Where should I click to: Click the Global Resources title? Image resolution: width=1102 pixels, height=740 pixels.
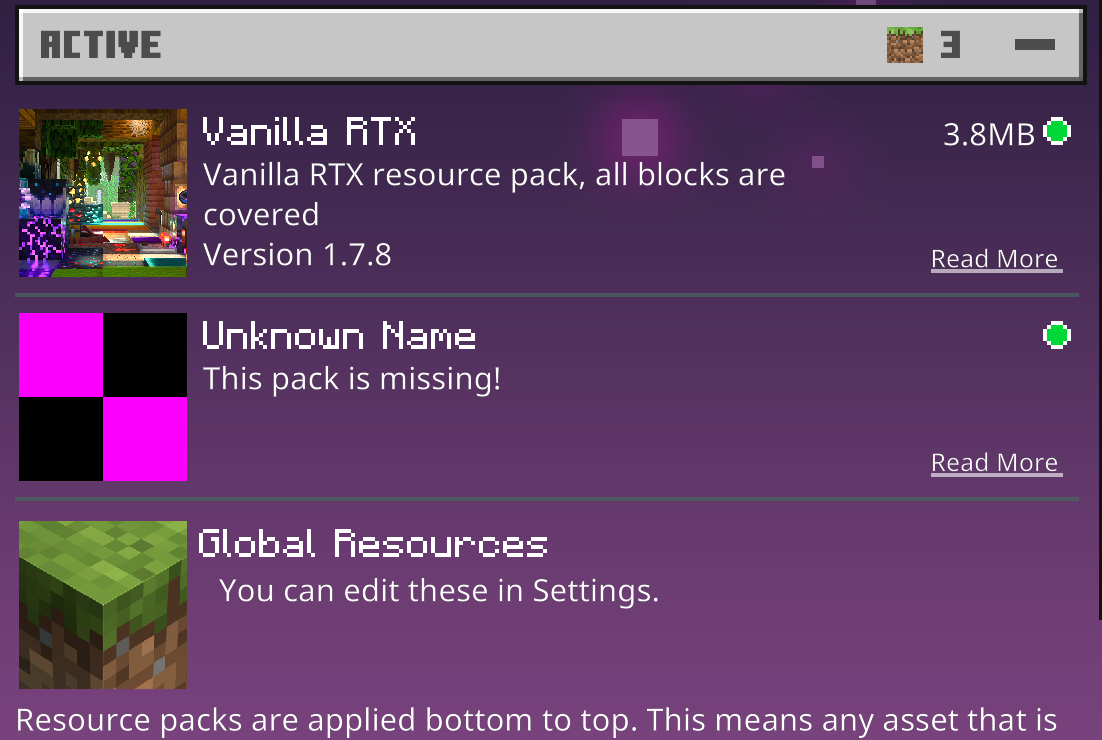coord(373,544)
